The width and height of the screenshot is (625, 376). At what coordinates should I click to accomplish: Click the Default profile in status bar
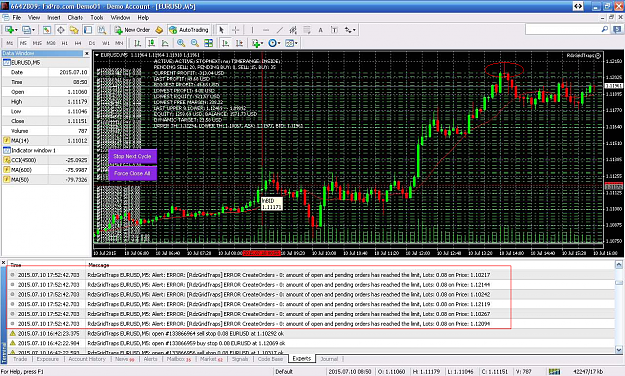click(284, 371)
